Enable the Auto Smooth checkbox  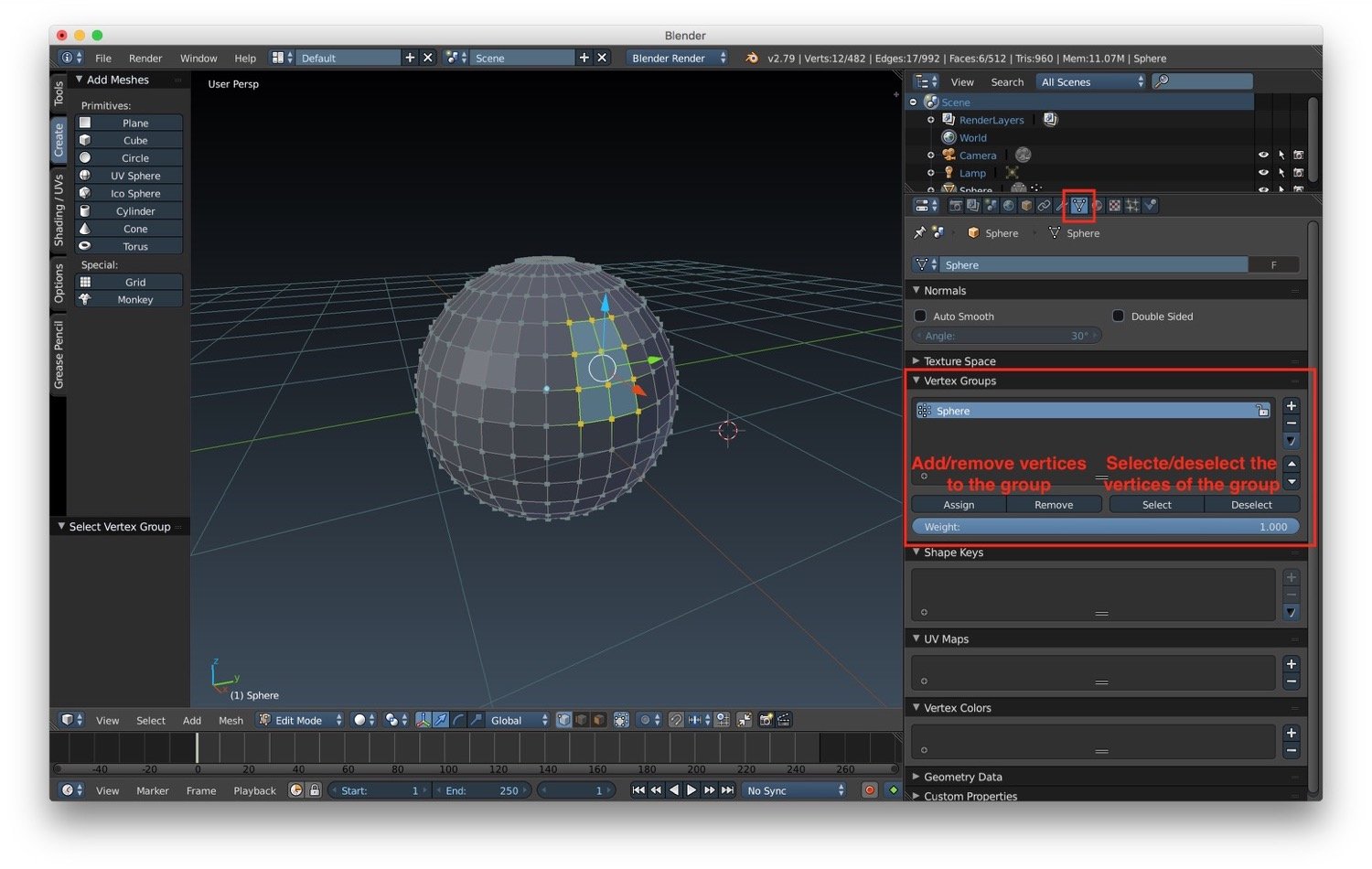(x=920, y=316)
